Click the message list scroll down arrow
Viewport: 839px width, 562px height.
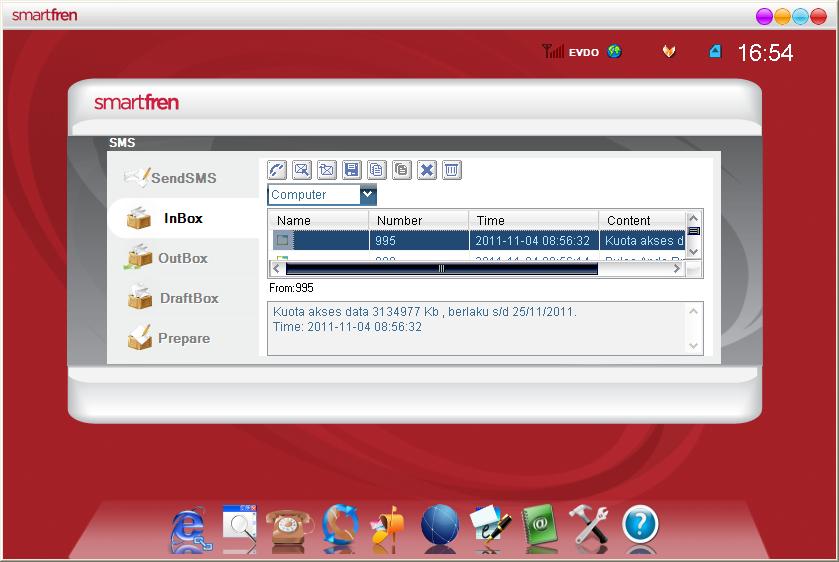coord(693,252)
